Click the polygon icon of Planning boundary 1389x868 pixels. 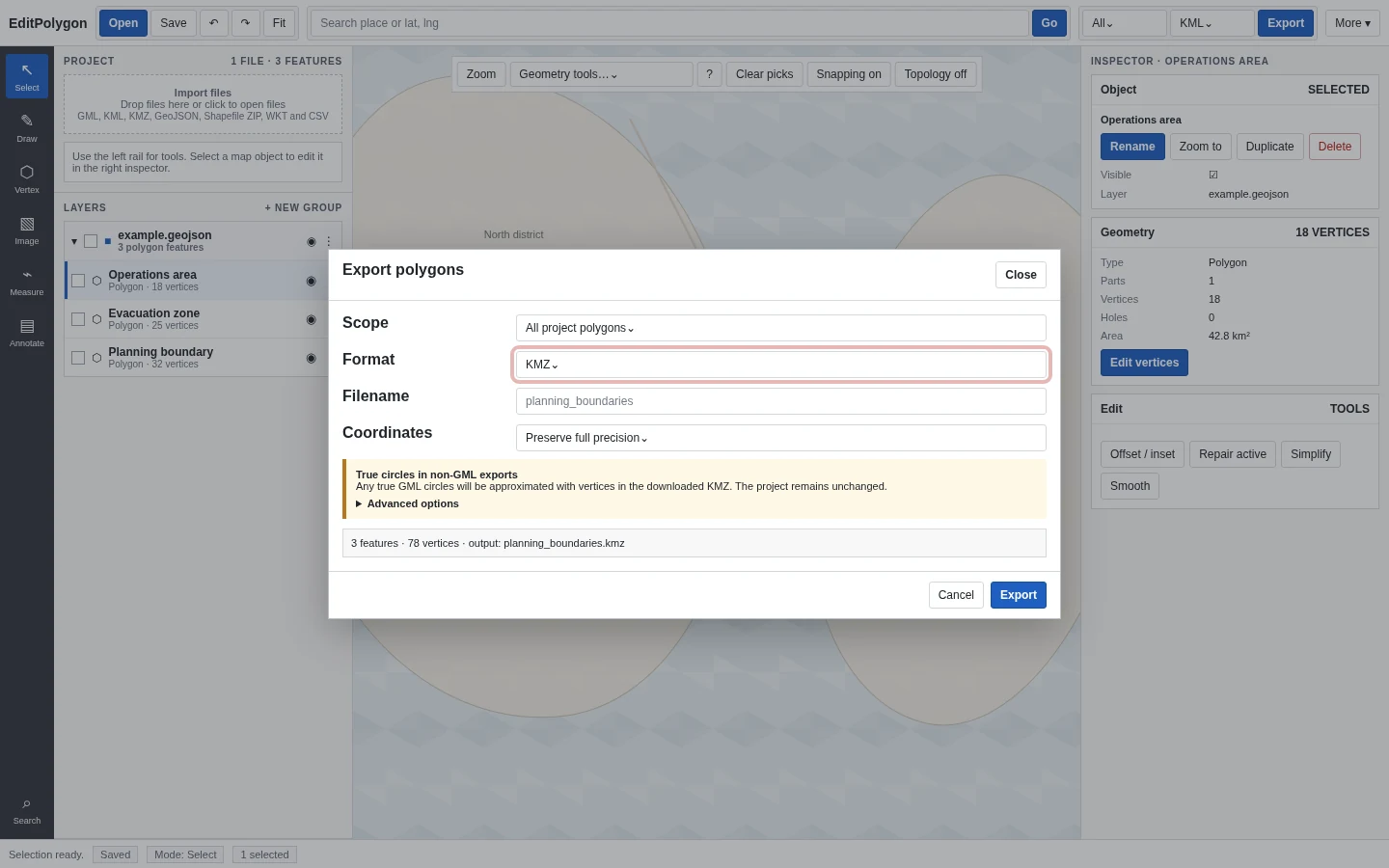(x=96, y=358)
